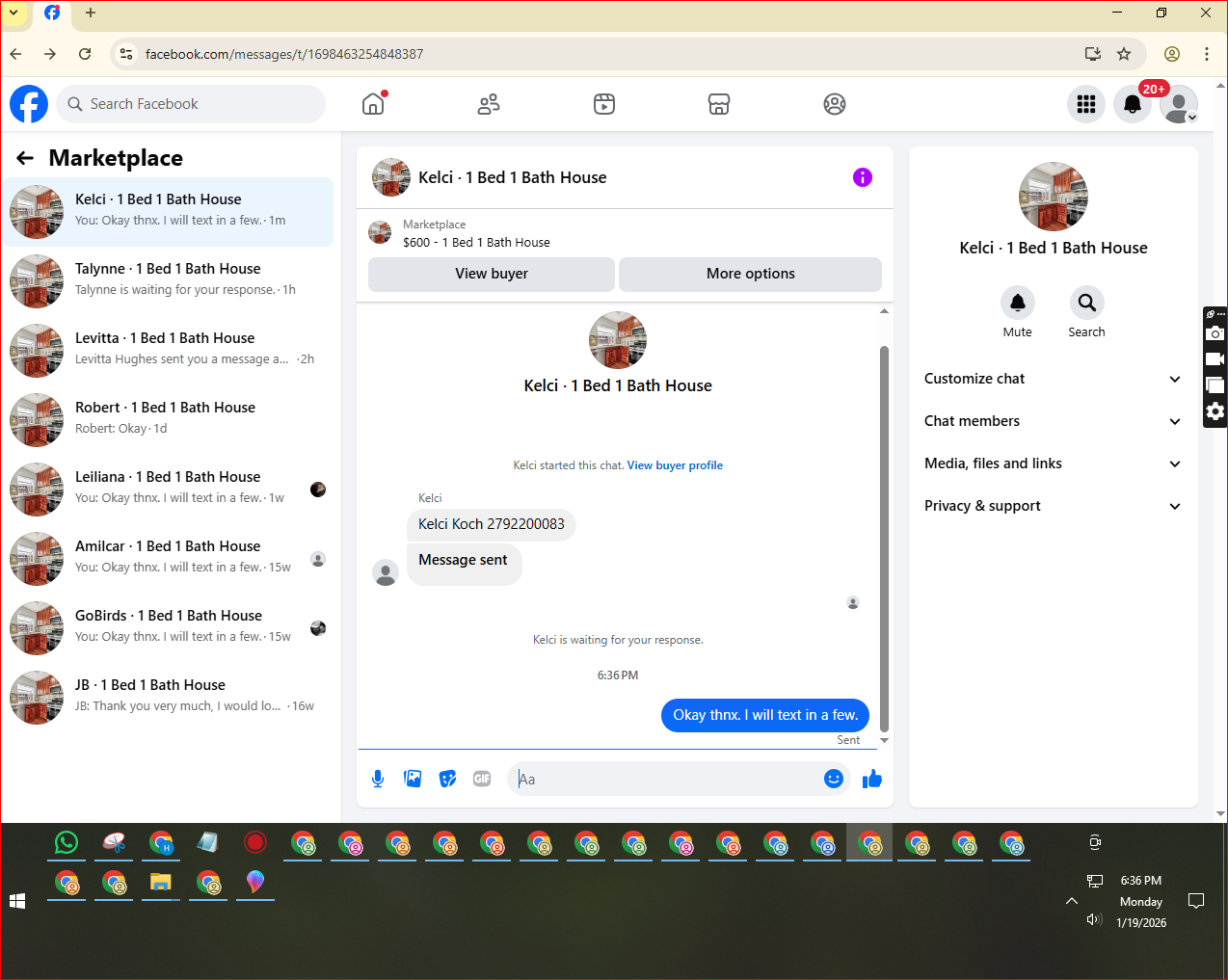Open settings gear in side capture toolbar
Image resolution: width=1228 pixels, height=980 pixels.
coord(1215,411)
